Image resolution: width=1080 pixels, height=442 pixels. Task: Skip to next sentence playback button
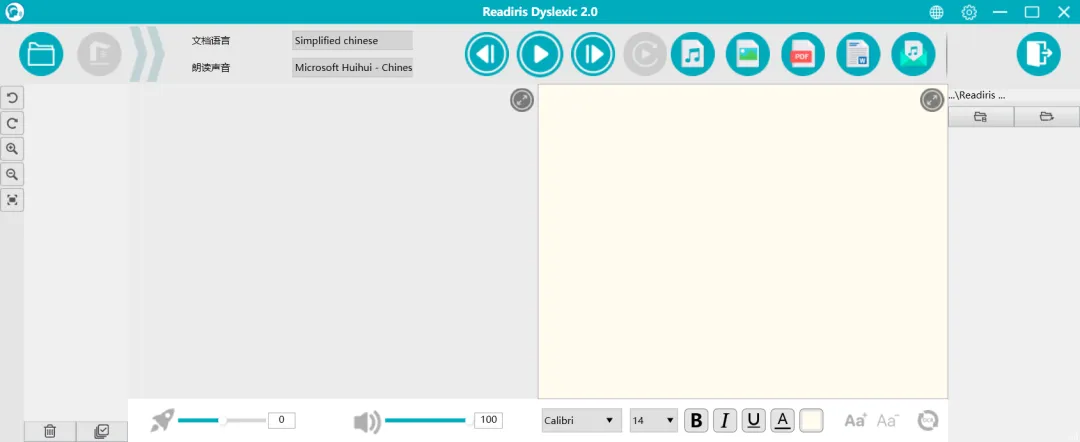click(593, 54)
